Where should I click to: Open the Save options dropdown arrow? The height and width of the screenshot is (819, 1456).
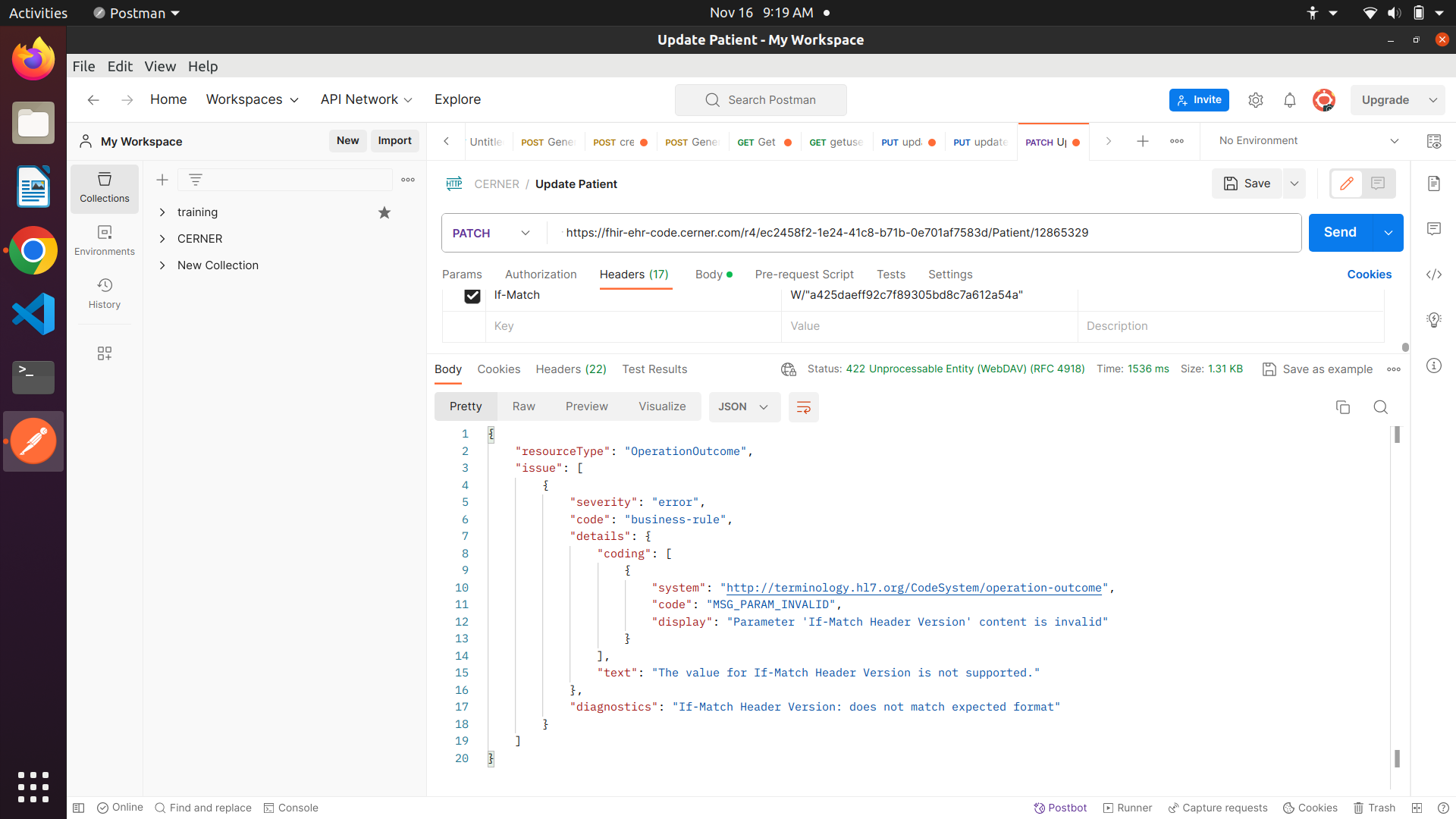click(1294, 184)
